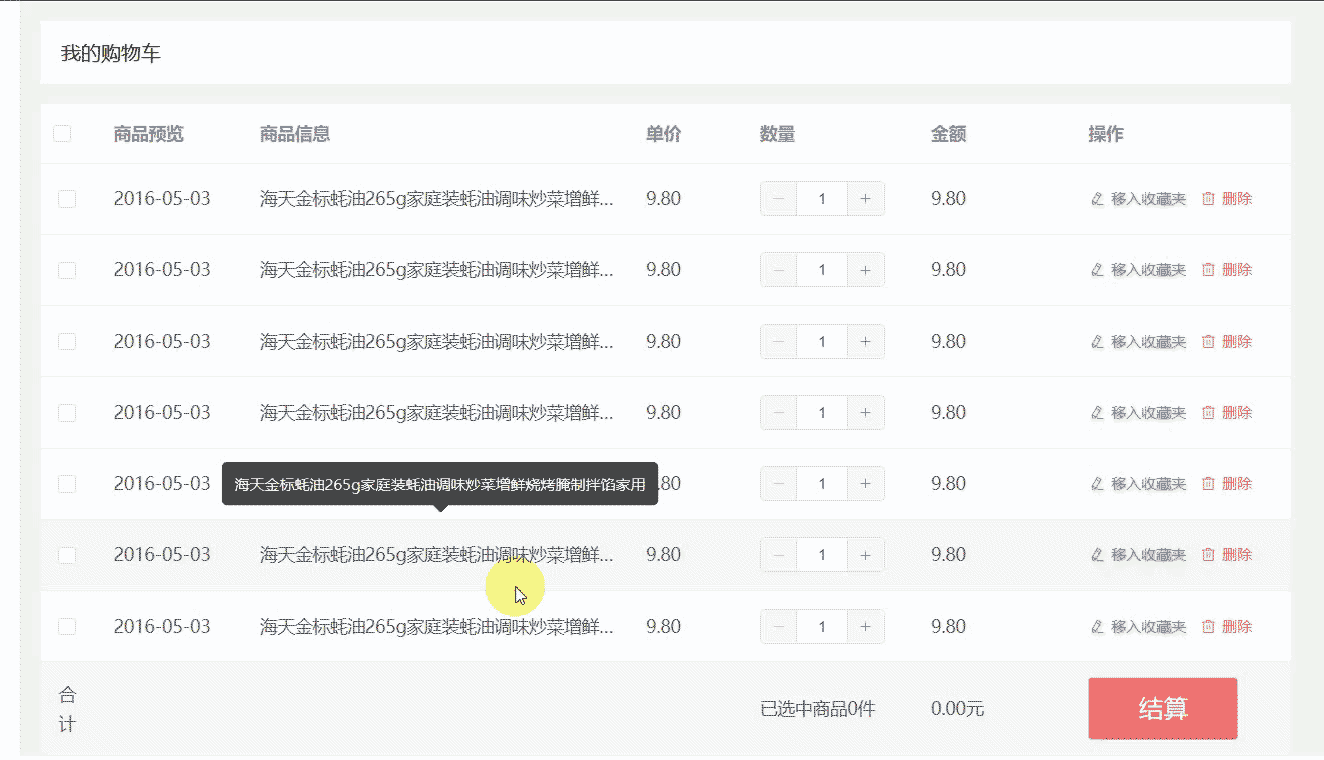Check the last row's product checkbox
The height and width of the screenshot is (760, 1324).
(67, 626)
